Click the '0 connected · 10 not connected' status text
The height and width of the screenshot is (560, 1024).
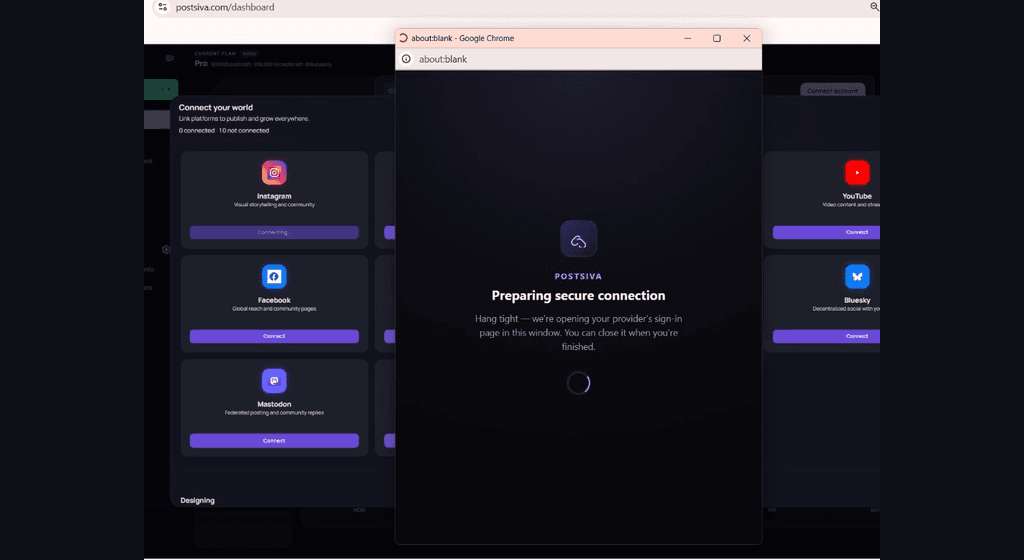[x=224, y=131]
